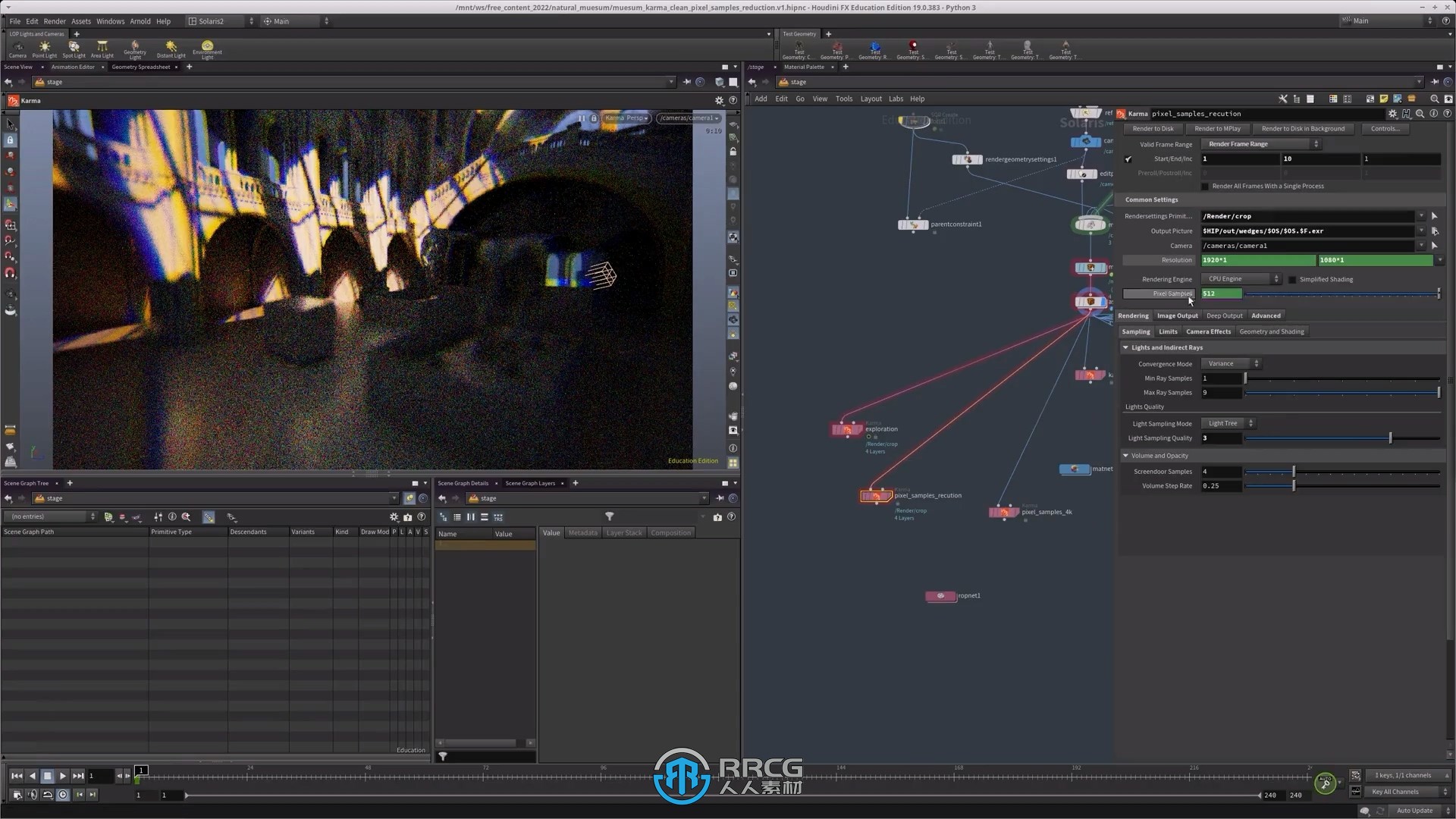Click the parentconstraint1 node icon
The image size is (1456, 819).
913,224
